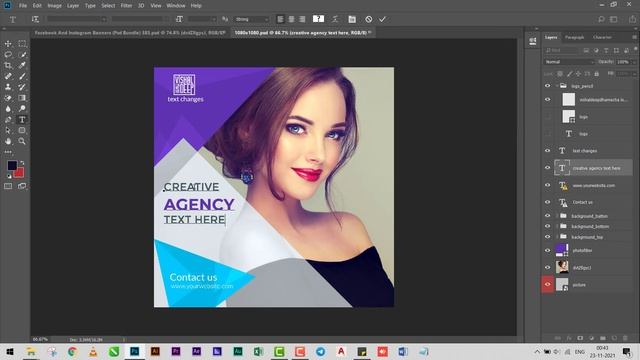This screenshot has height=360, width=640.
Task: Select the Rectangular Marquee tool
Action: (x=22, y=44)
